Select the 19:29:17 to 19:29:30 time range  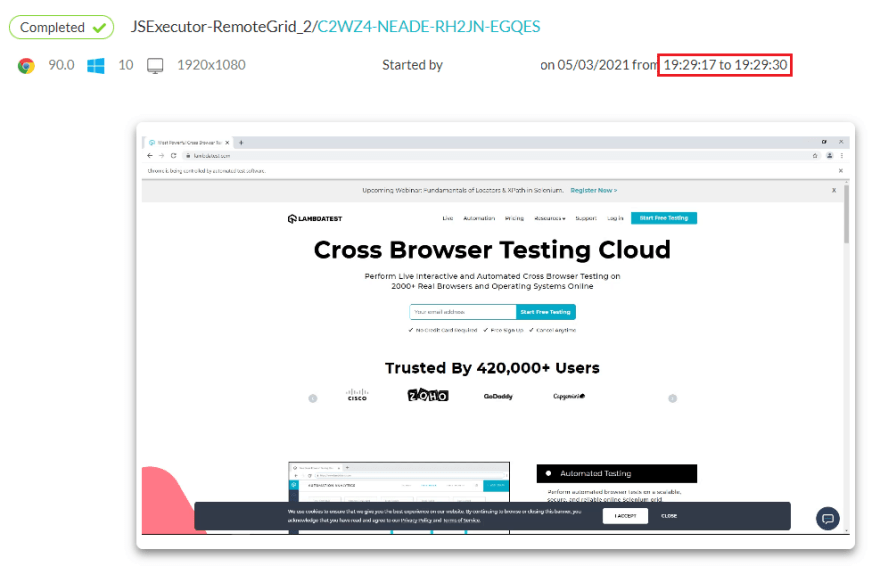(725, 65)
